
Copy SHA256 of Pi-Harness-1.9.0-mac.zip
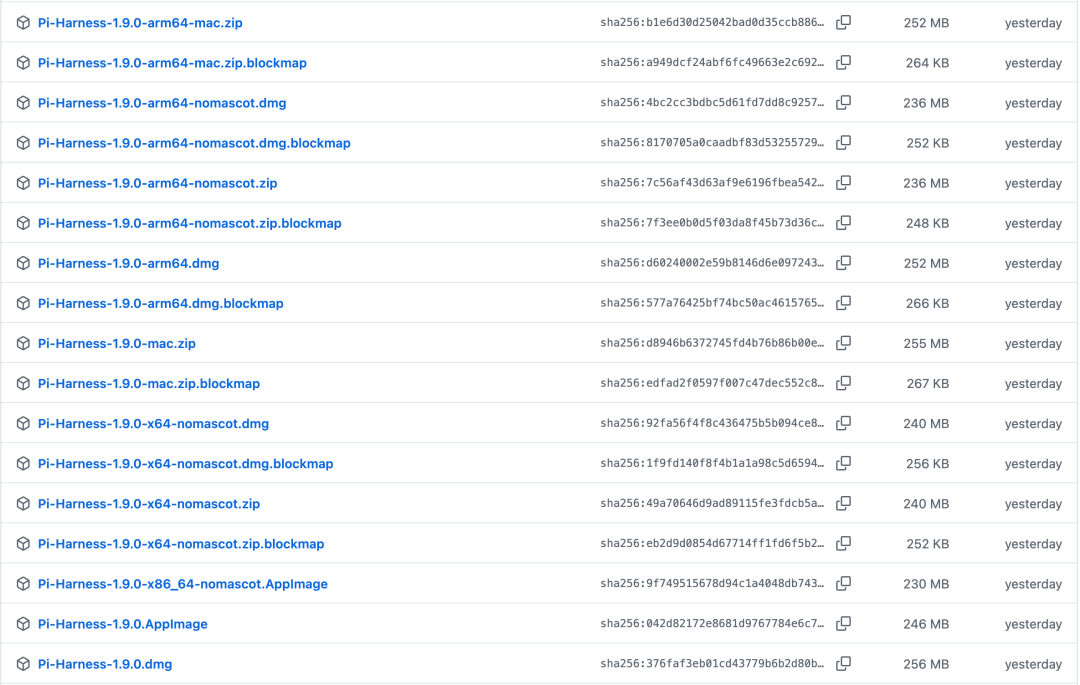[843, 343]
